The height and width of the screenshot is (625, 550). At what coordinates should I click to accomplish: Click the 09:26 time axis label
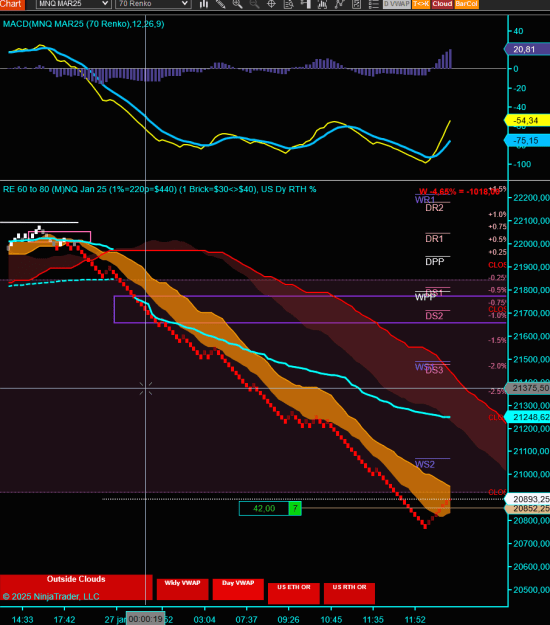tap(289, 620)
